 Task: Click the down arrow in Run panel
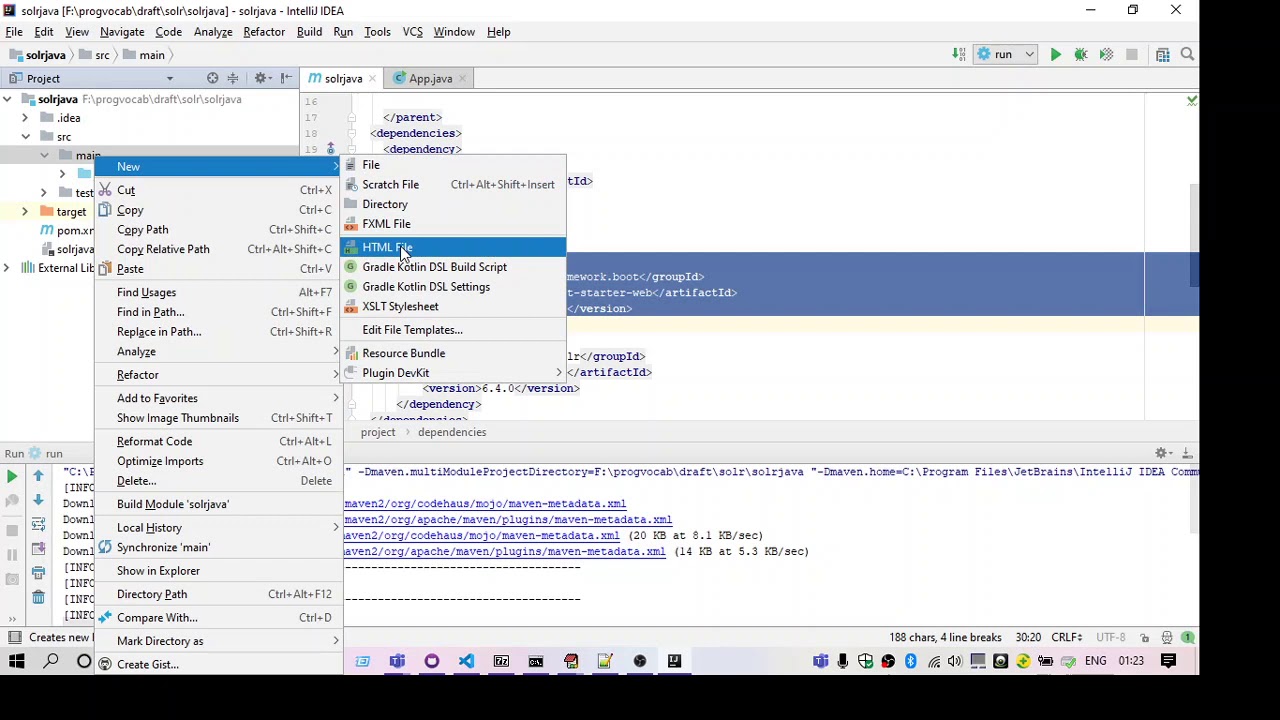38,500
